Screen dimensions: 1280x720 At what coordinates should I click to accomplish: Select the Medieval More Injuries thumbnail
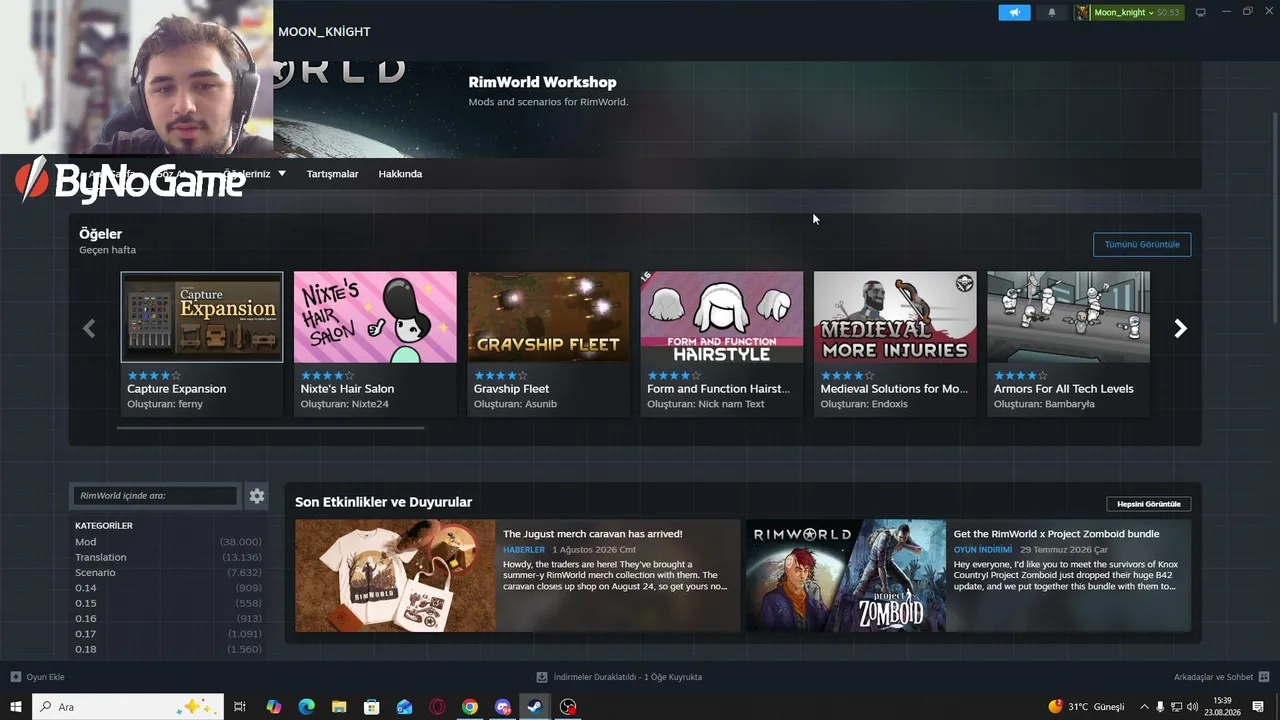tap(895, 317)
